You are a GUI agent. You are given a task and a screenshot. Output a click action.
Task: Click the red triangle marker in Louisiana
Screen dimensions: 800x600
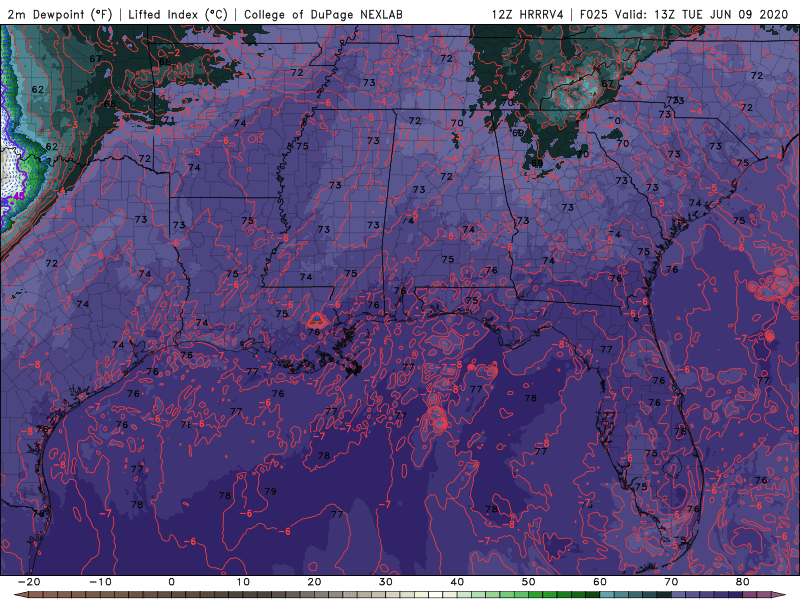pyautogui.click(x=316, y=320)
